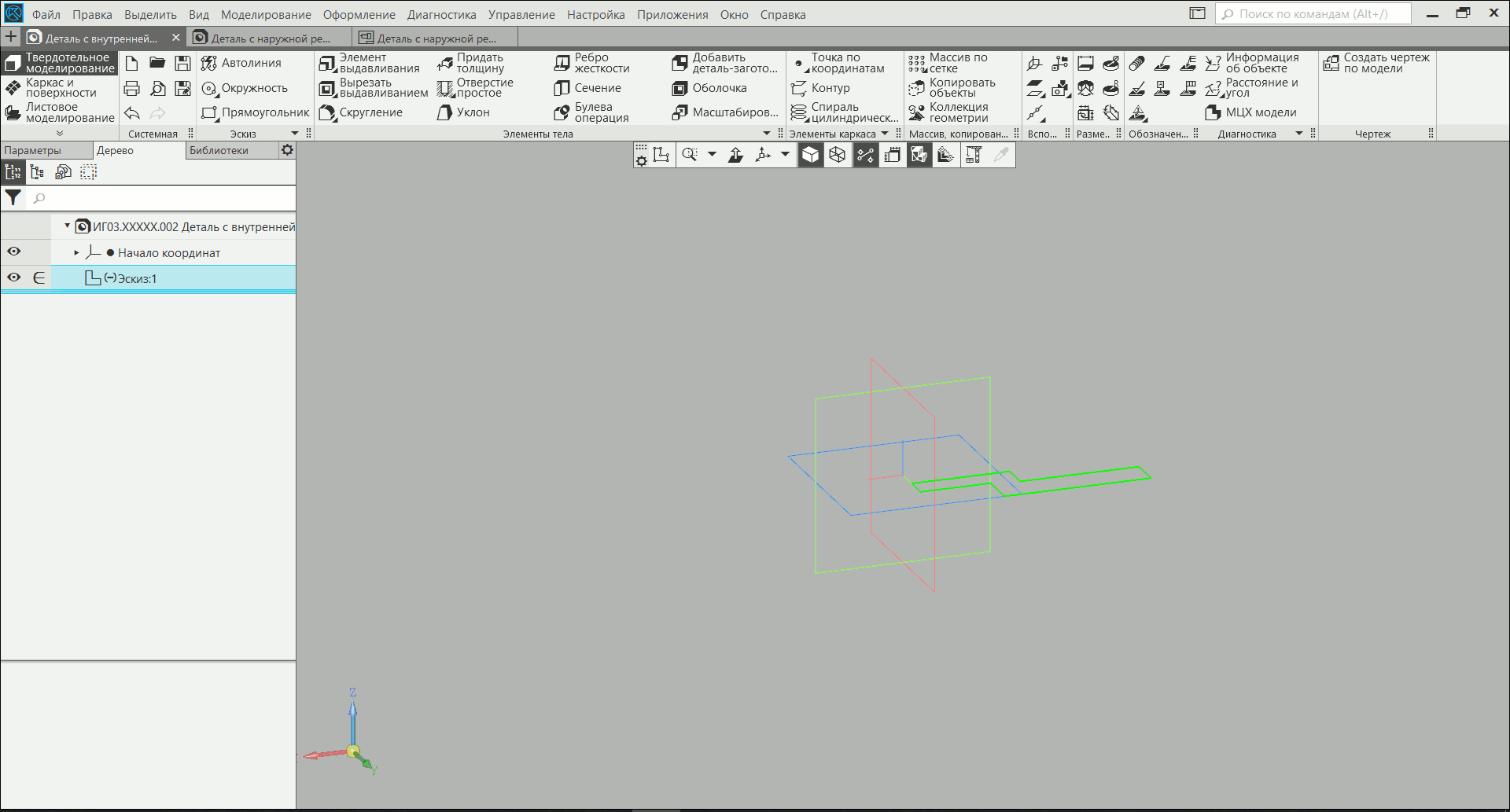This screenshot has height=812, width=1510.
Task: Click Создать чертеж по модели
Action: click(1376, 63)
